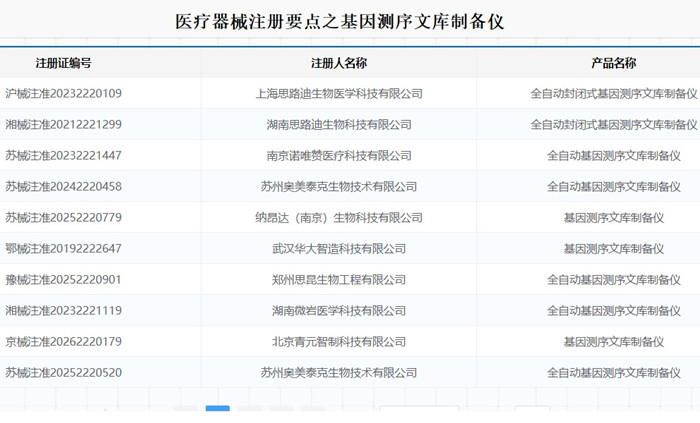
Task: Click the 注册人名称 column header
Action: (x=339, y=63)
